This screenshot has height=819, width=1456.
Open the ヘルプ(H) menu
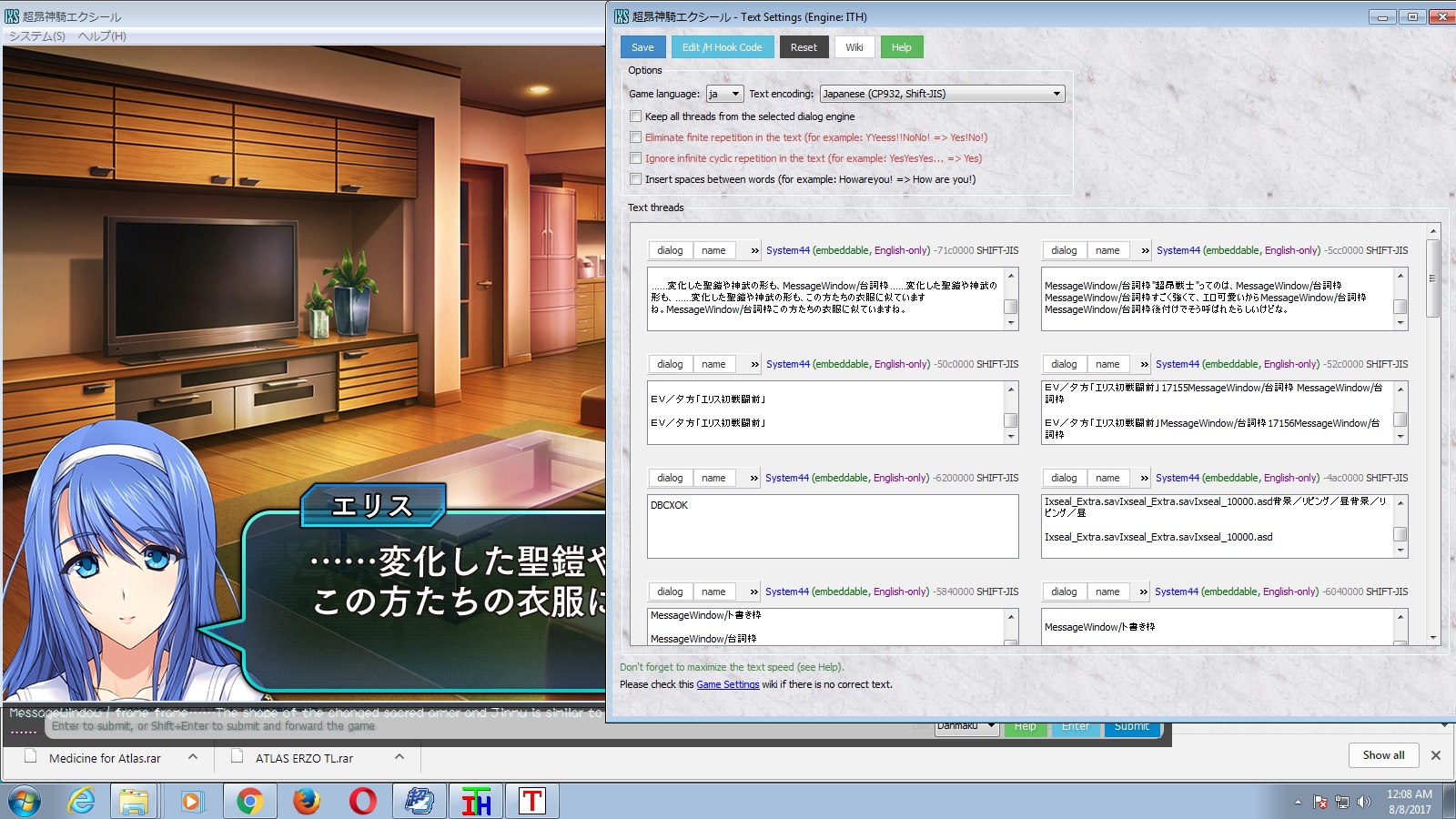tap(102, 36)
